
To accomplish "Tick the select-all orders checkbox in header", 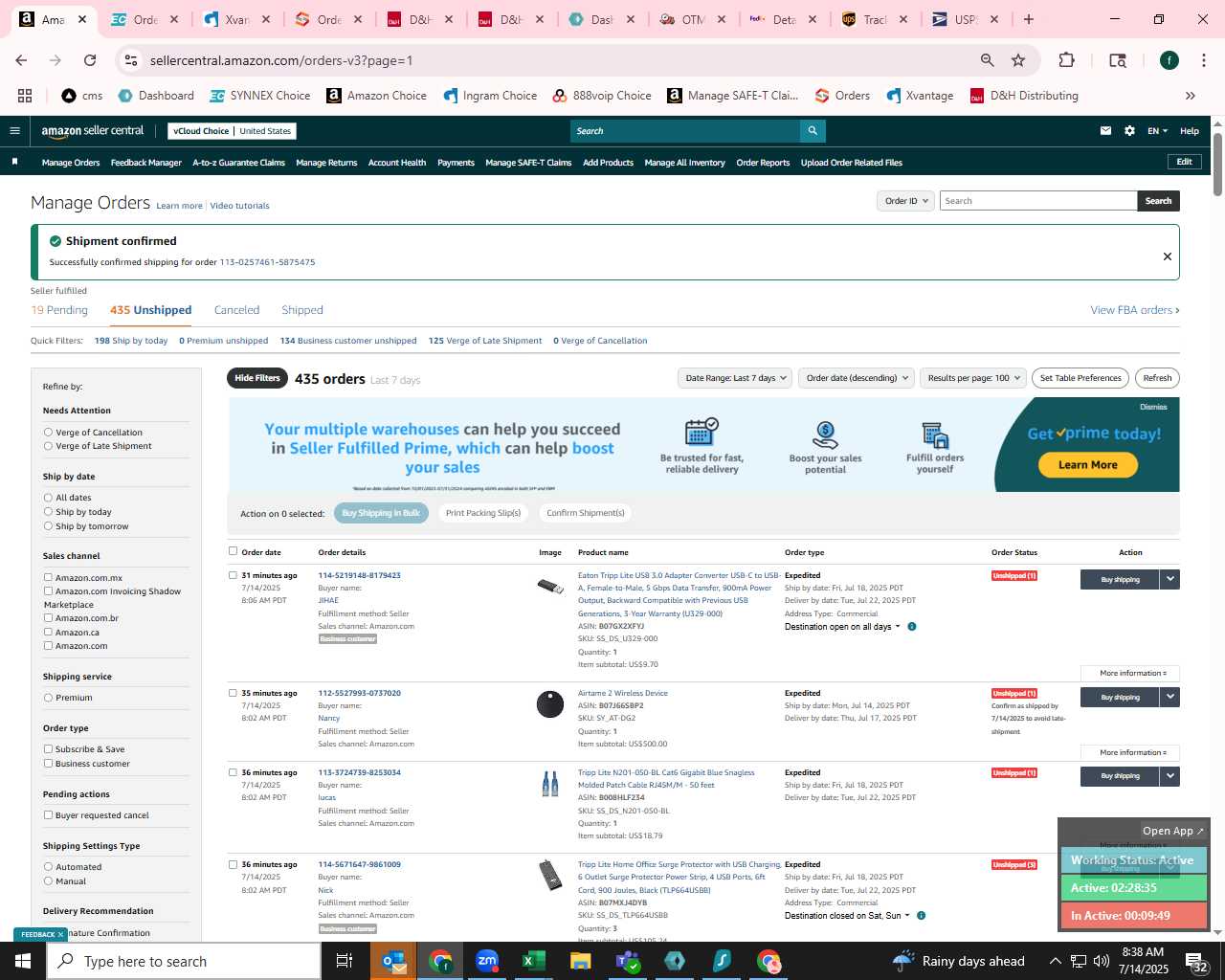I will 233,551.
